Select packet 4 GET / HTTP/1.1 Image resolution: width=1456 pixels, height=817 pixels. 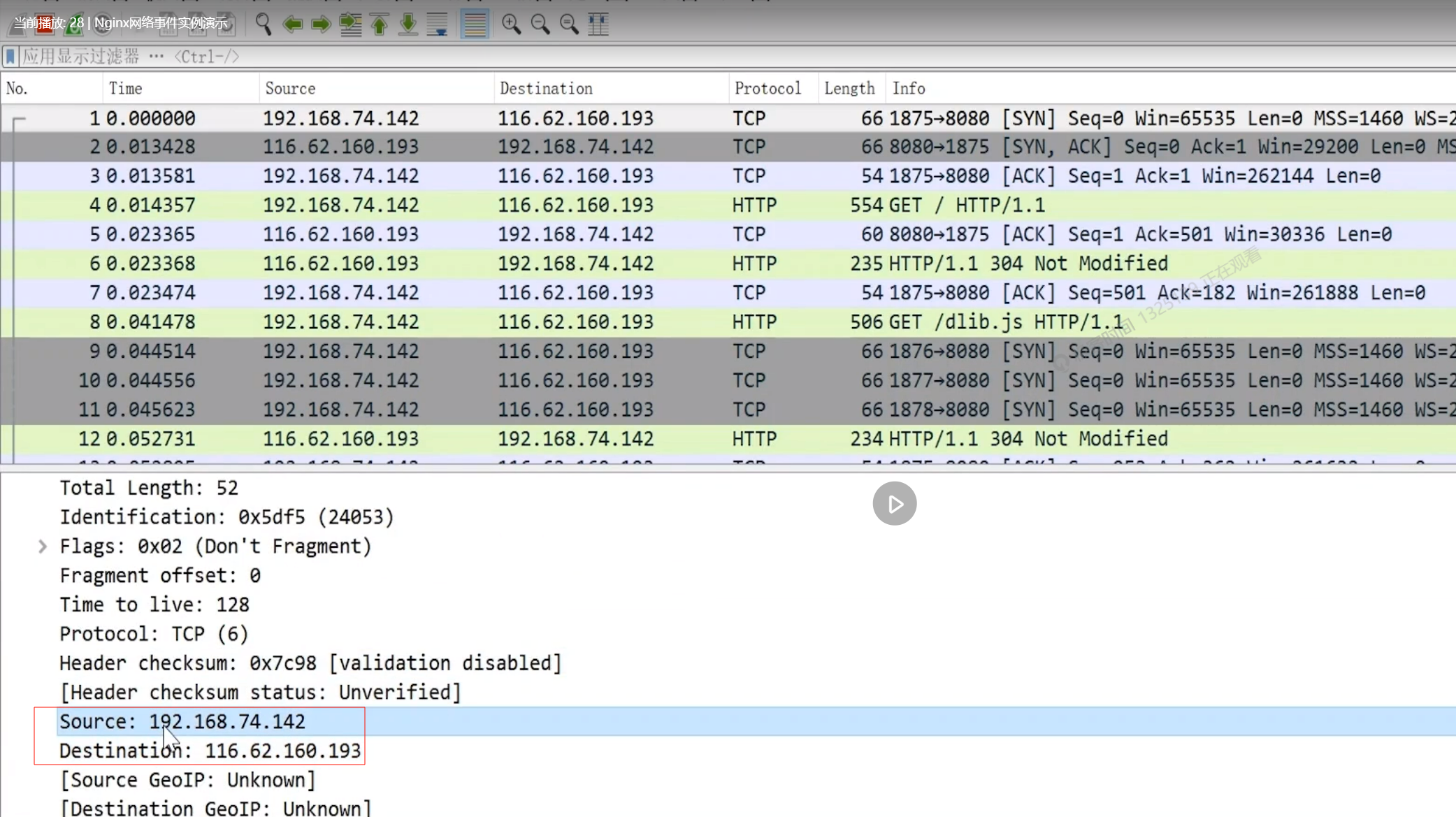point(728,205)
